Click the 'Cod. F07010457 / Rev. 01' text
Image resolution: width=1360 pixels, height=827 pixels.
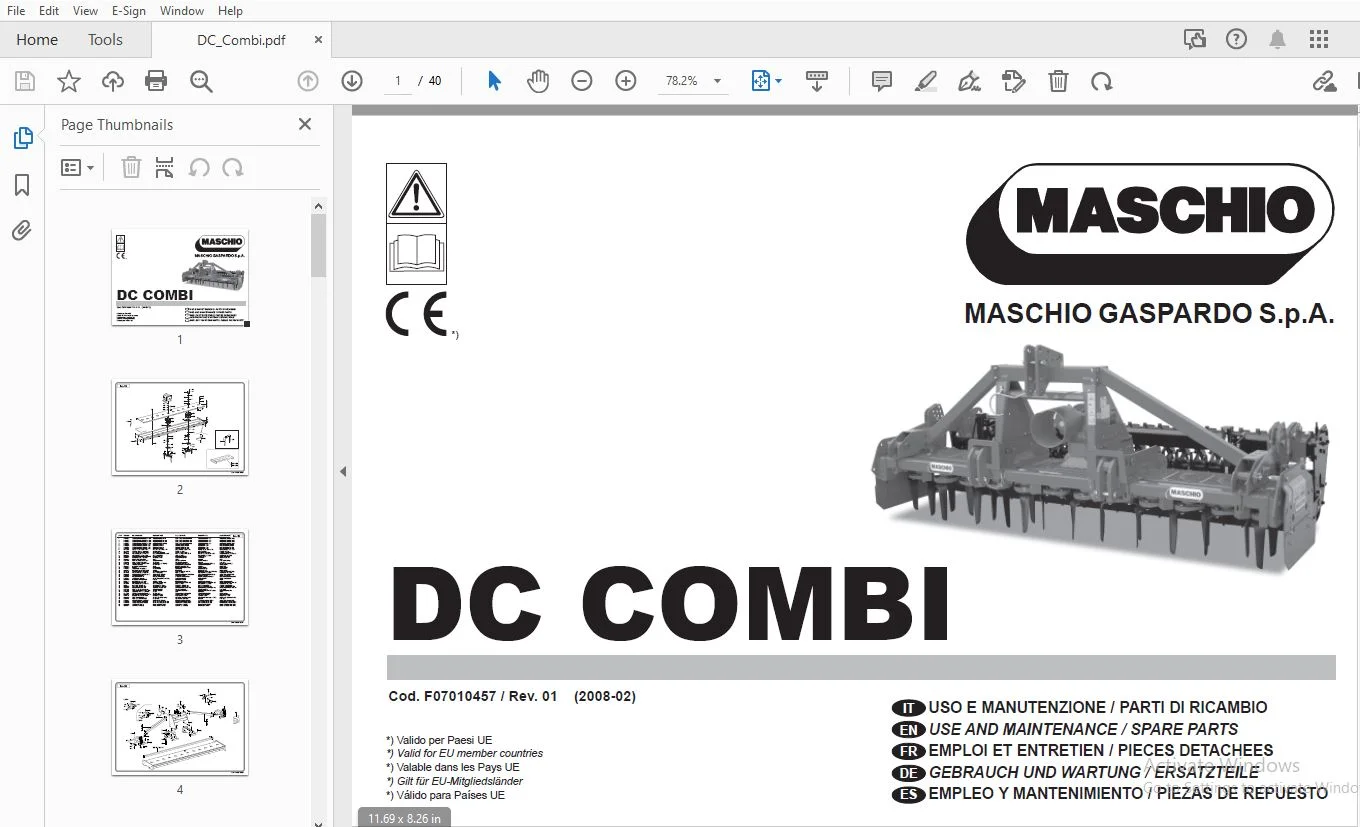point(473,696)
